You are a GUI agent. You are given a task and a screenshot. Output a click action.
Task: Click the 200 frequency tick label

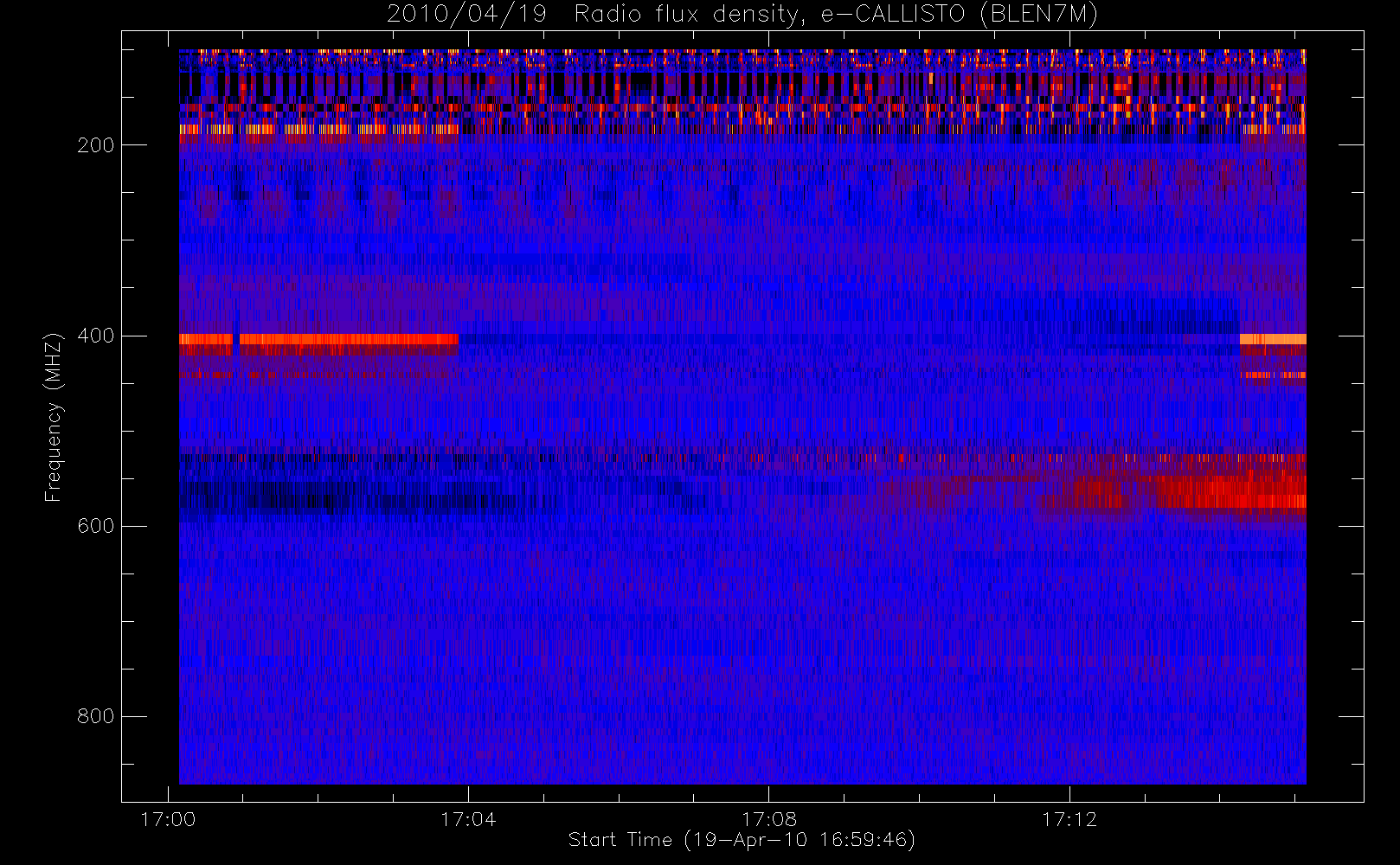pyautogui.click(x=96, y=145)
